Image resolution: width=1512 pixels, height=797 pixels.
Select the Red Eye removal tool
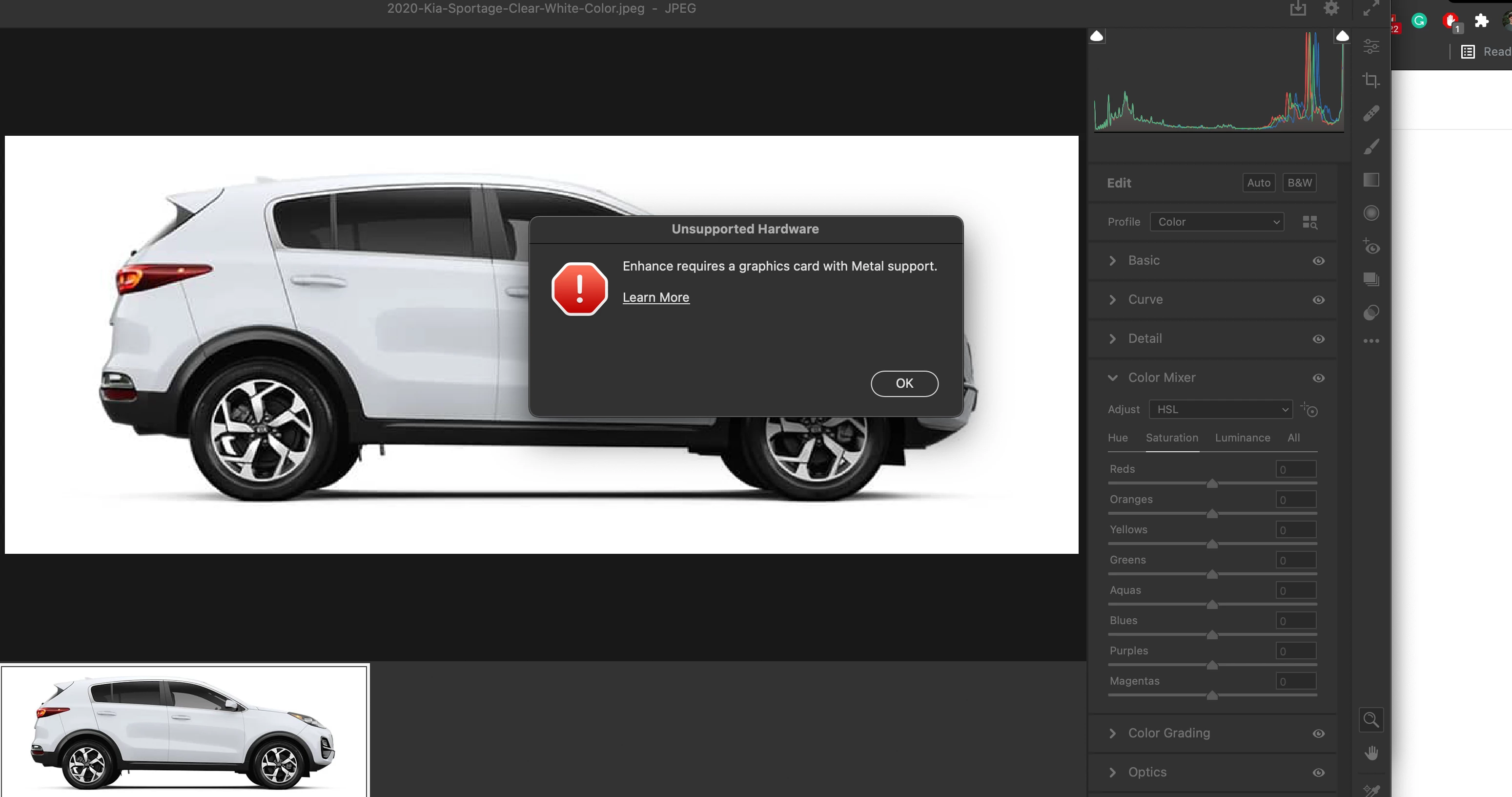coord(1371,246)
